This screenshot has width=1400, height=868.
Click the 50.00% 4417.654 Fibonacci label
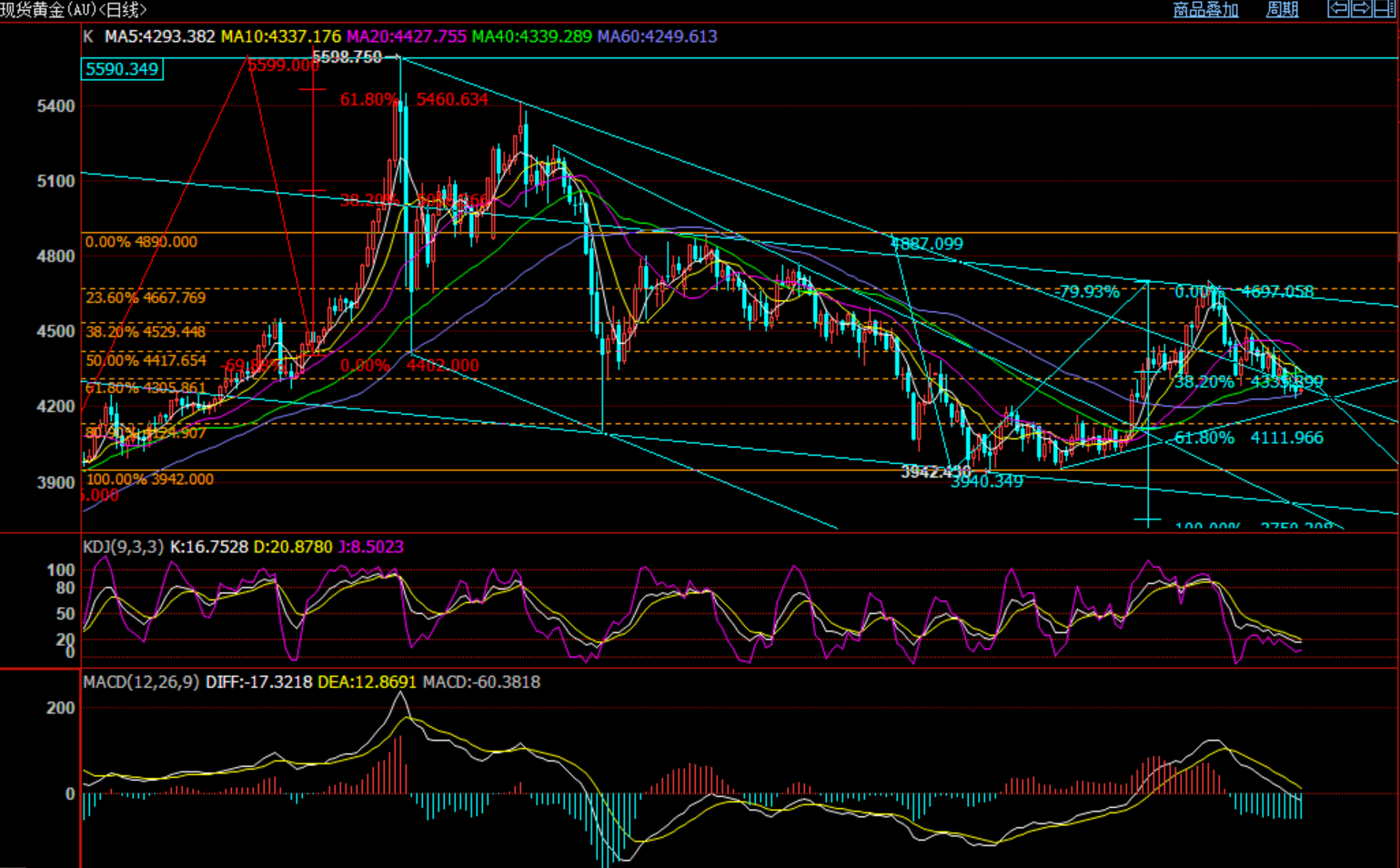[x=146, y=361]
